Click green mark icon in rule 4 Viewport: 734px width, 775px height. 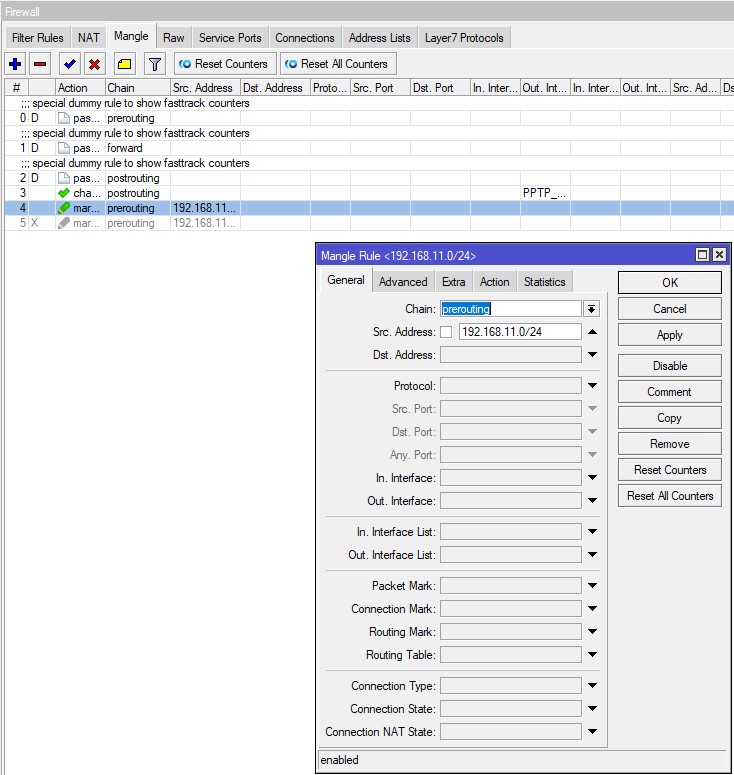pos(63,208)
